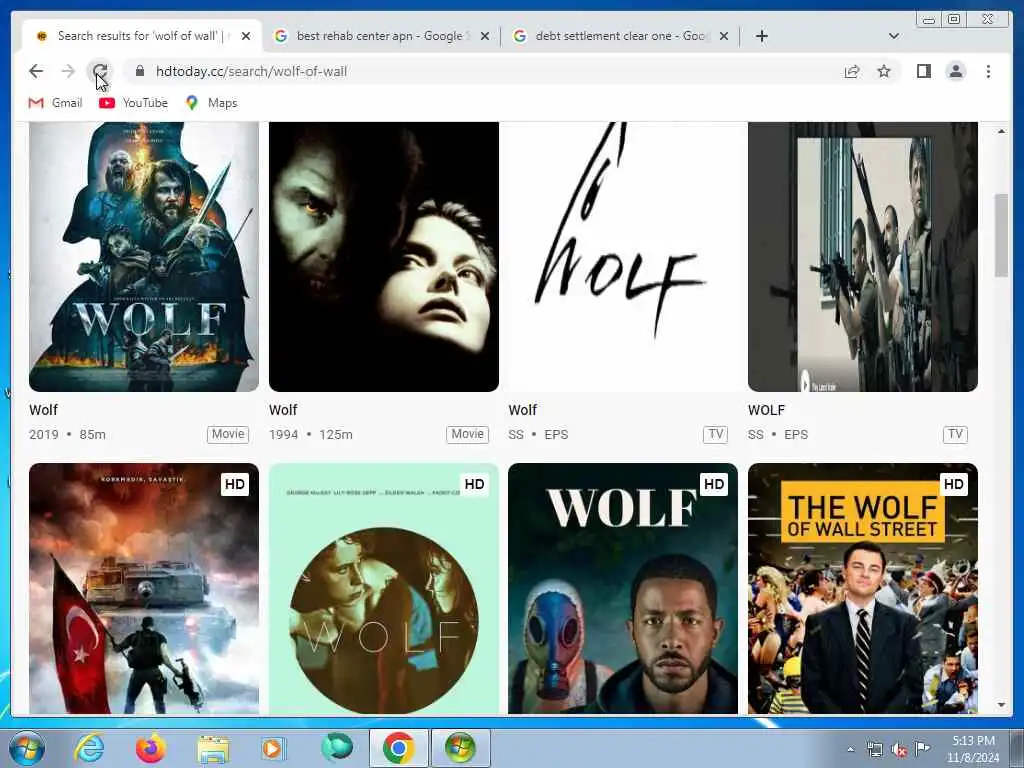Expand the tab search dropdown
1024x768 pixels.
pyautogui.click(x=893, y=36)
